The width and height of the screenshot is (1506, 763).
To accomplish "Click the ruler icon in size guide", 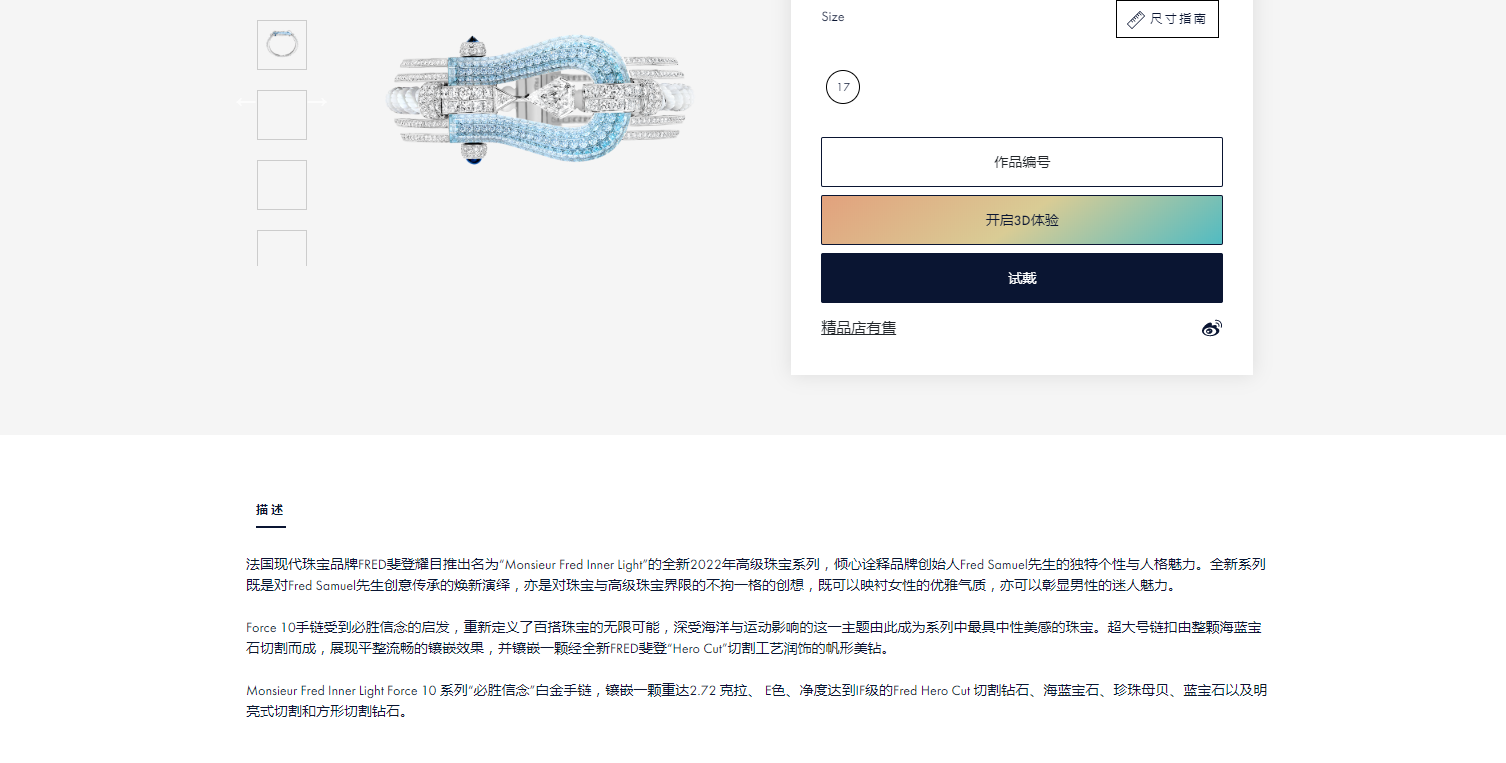I will pyautogui.click(x=1135, y=19).
